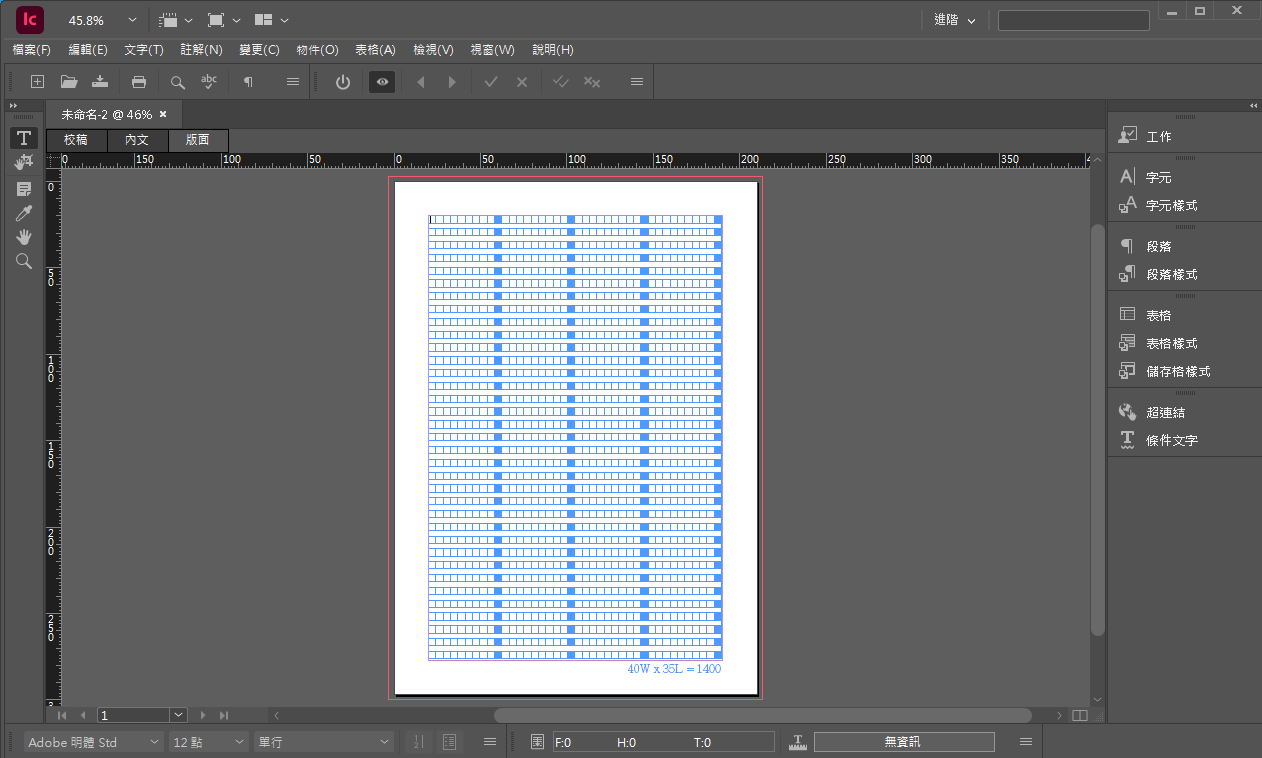The height and width of the screenshot is (758, 1262).
Task: Go to next change arrow
Action: [452, 82]
